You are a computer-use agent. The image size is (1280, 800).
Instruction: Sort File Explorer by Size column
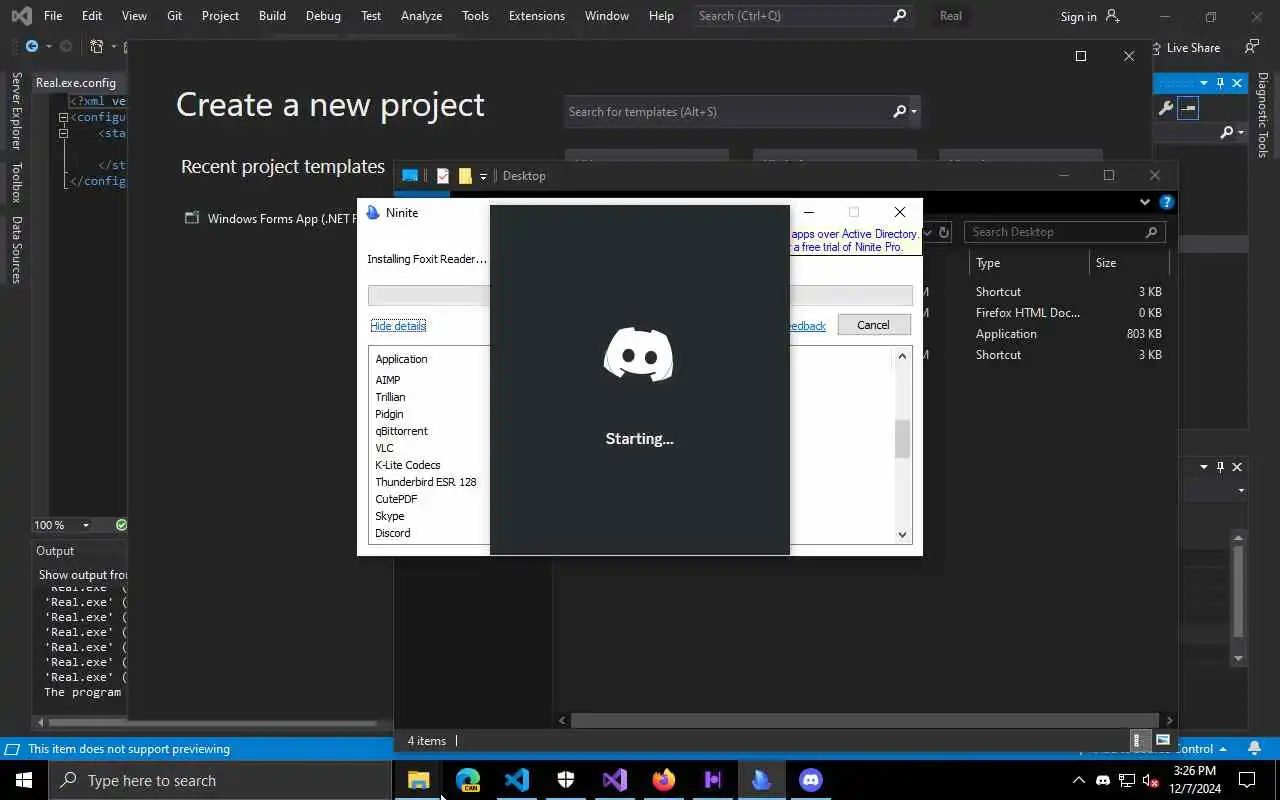1128,263
